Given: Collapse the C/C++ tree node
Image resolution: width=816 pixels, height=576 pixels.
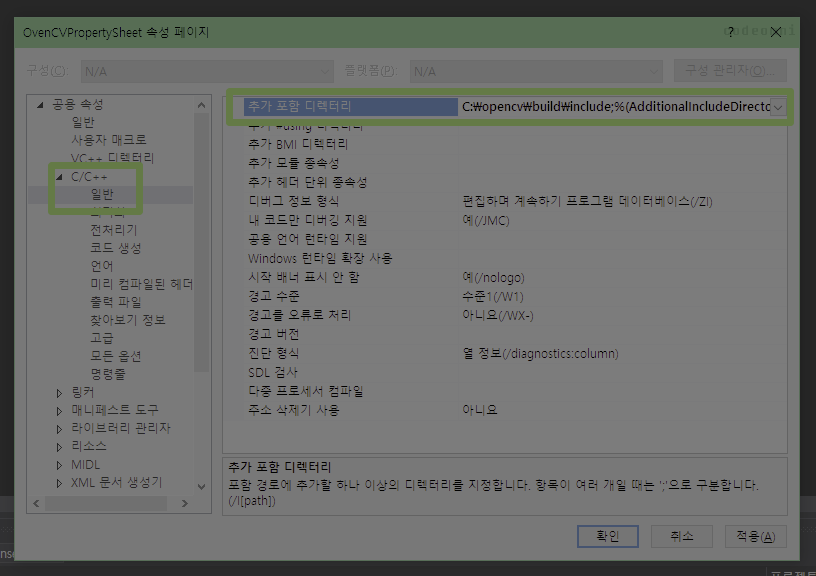Looking at the screenshot, I should click(x=59, y=177).
